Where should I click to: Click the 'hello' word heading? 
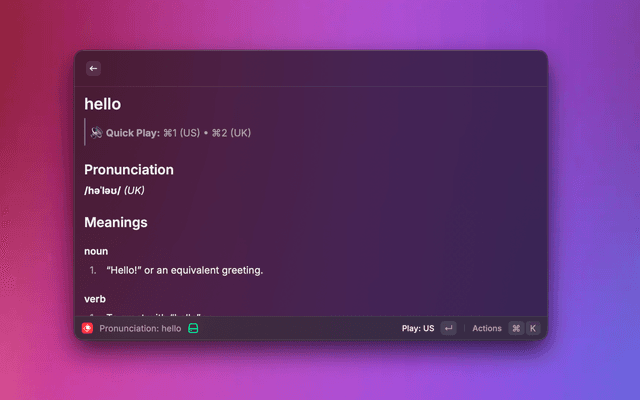pos(103,104)
